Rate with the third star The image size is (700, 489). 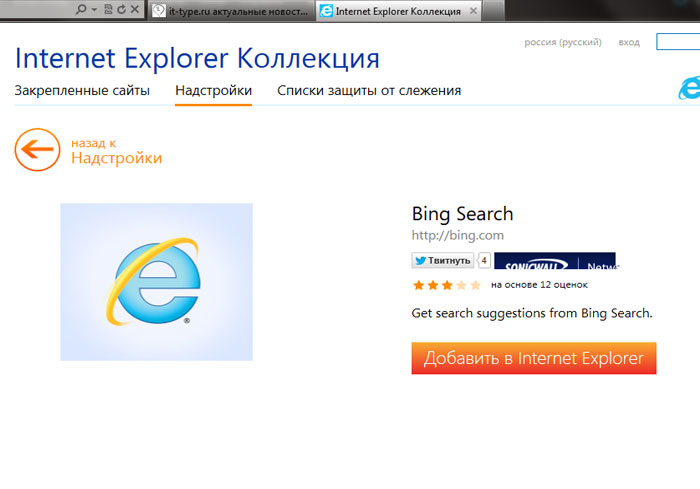(447, 285)
